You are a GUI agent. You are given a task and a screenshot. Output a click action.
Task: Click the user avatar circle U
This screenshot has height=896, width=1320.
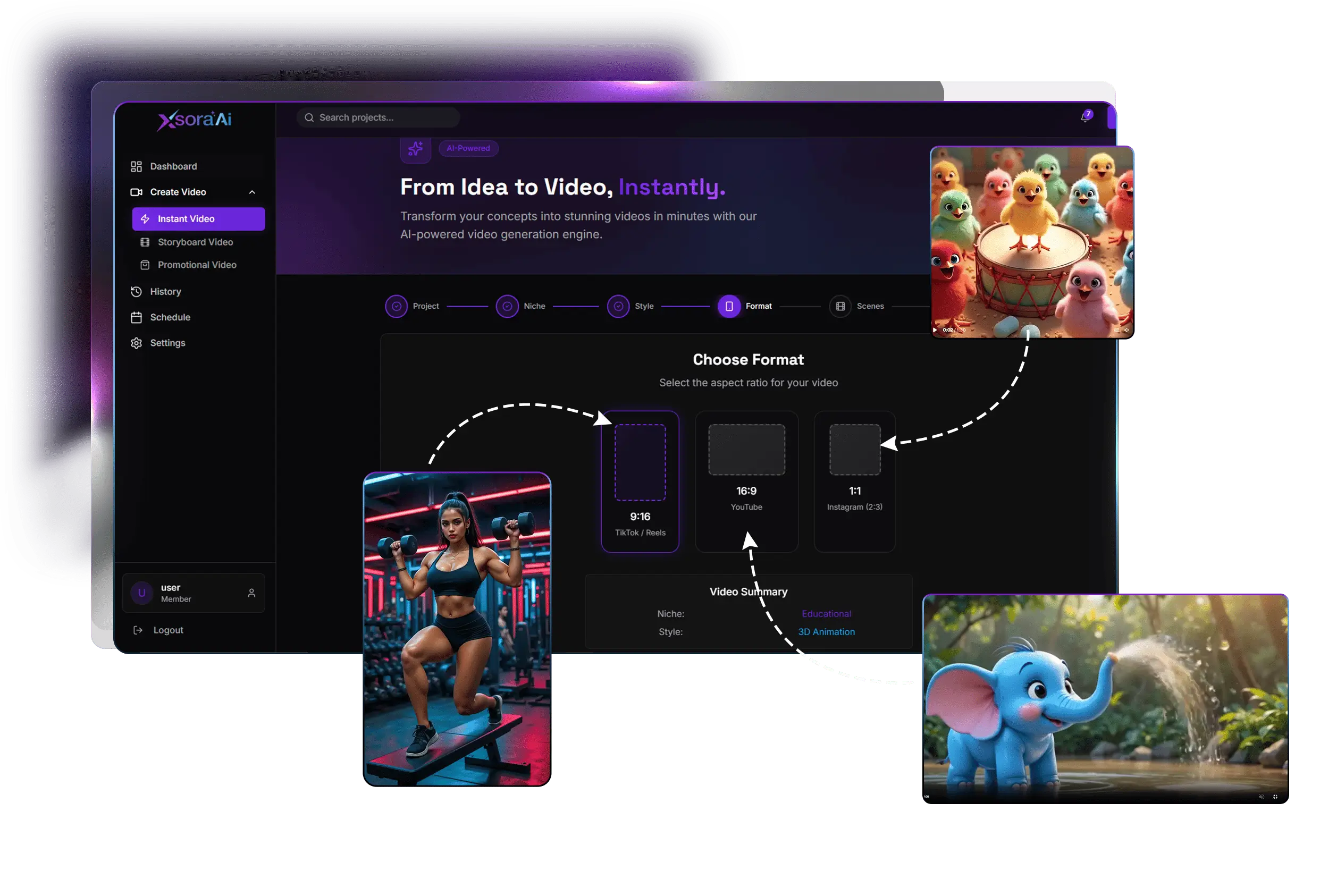142,593
